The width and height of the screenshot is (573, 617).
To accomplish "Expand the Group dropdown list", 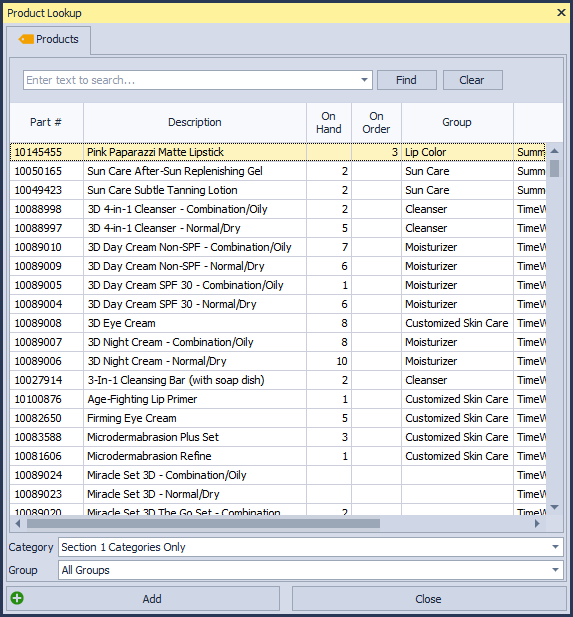I will pos(555,570).
